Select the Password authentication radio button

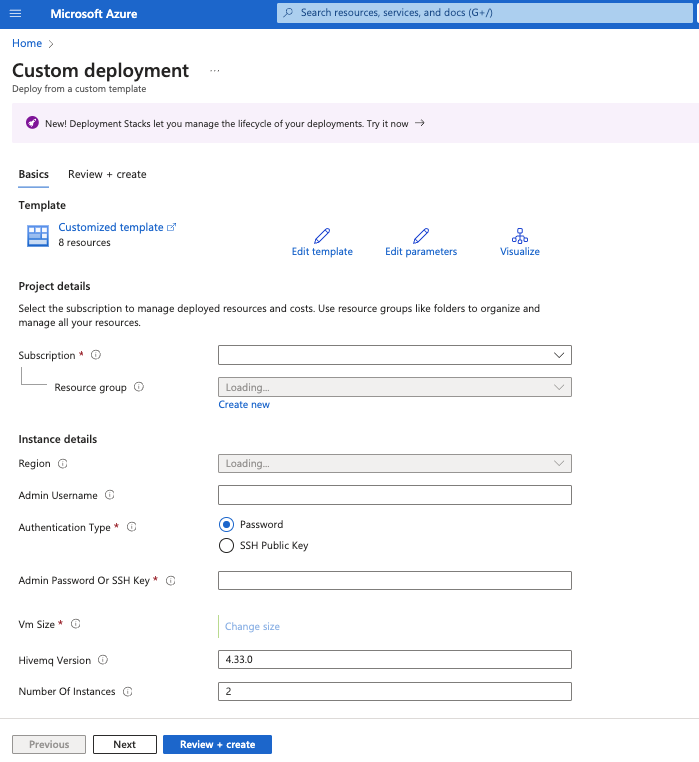227,524
